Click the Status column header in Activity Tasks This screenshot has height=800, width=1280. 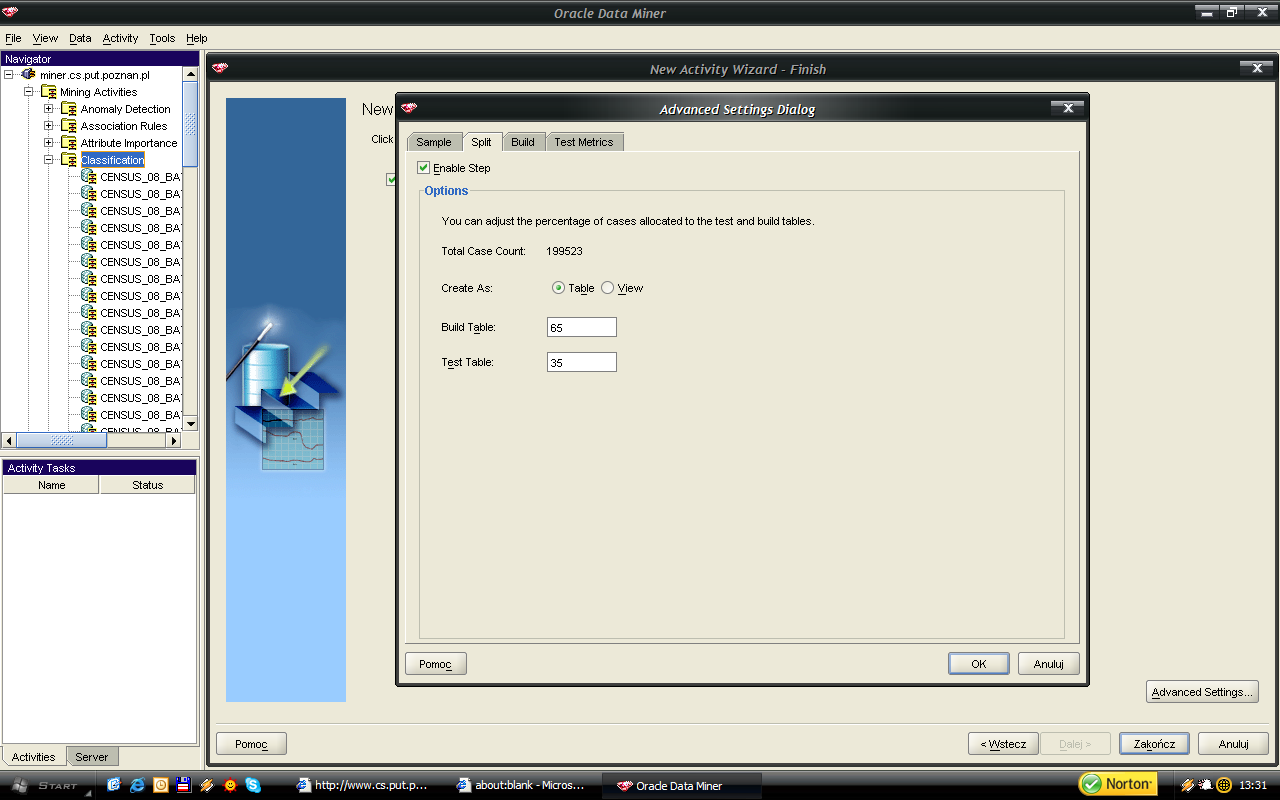coord(148,485)
